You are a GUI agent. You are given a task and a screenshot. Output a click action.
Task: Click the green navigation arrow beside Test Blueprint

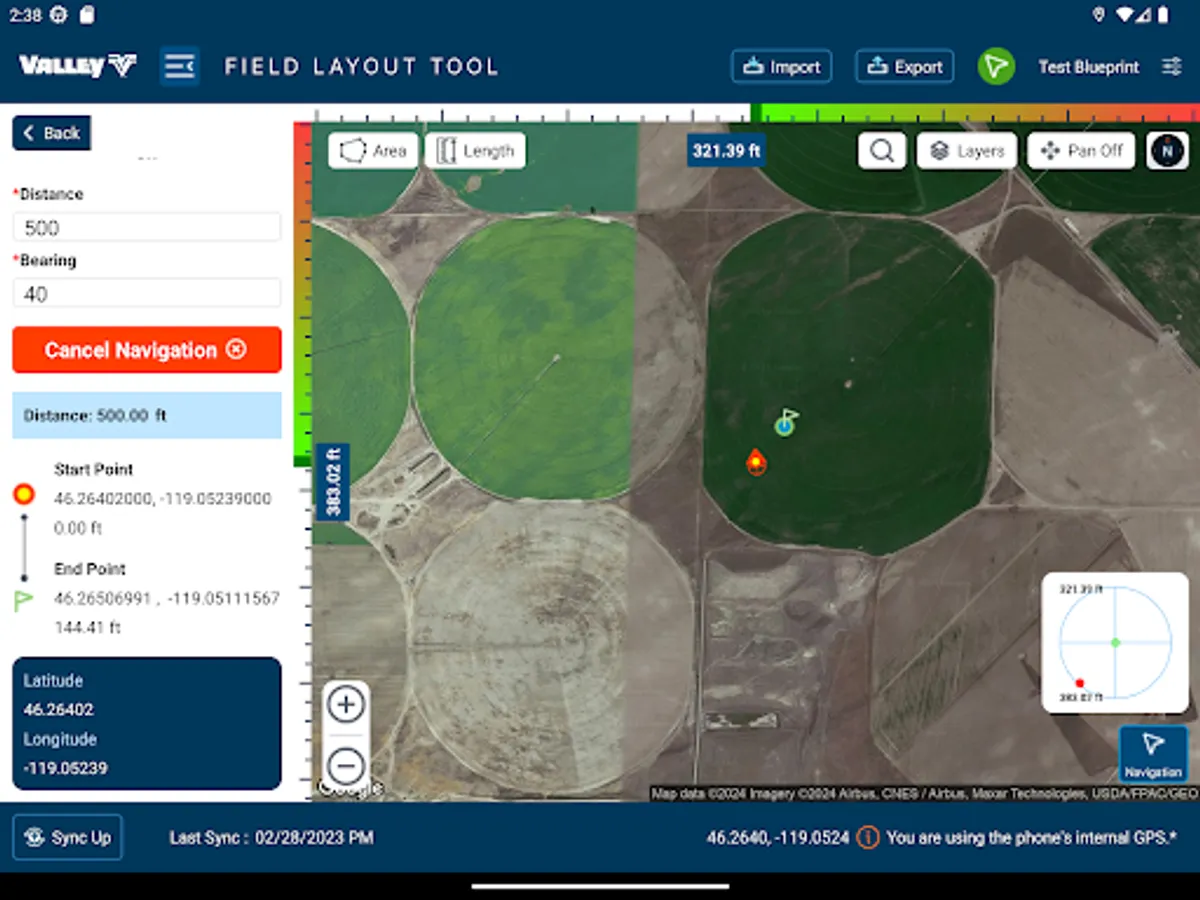tap(996, 66)
